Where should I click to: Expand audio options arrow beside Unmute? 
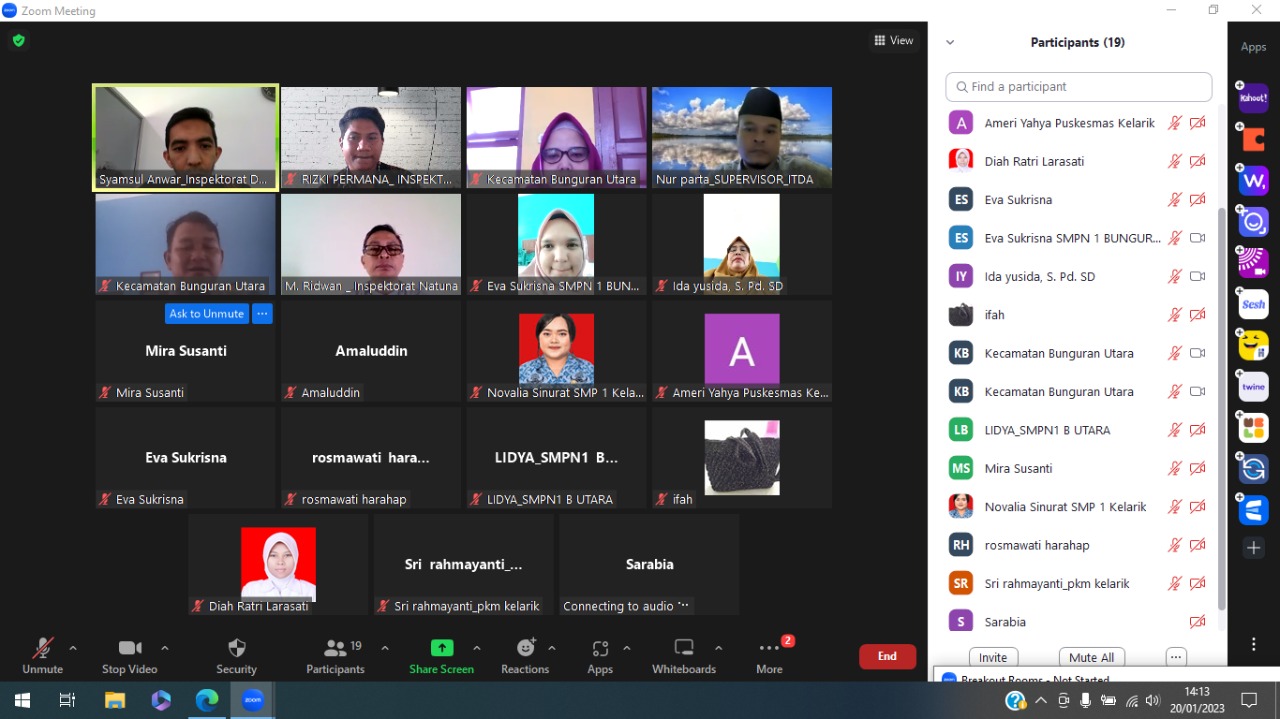click(x=73, y=648)
